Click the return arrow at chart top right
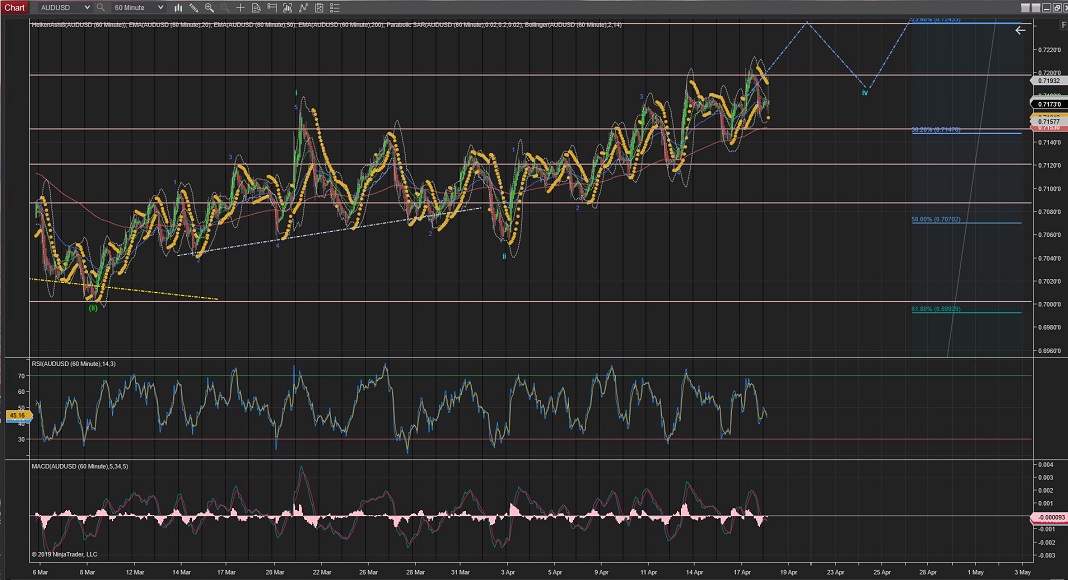Viewport: 1068px width, 580px height. 1020,30
